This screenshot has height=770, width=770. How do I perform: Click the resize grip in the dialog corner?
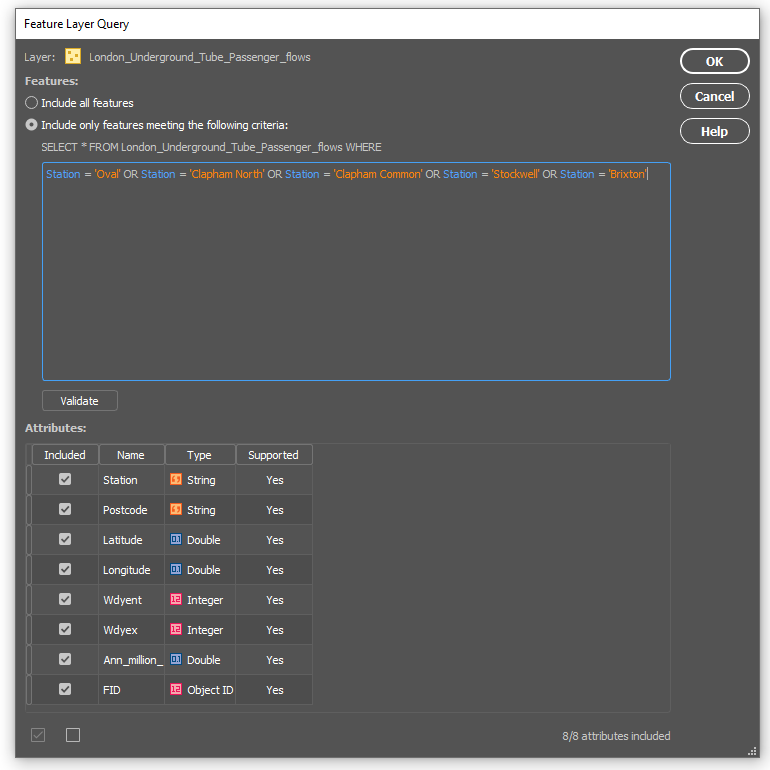(752, 751)
